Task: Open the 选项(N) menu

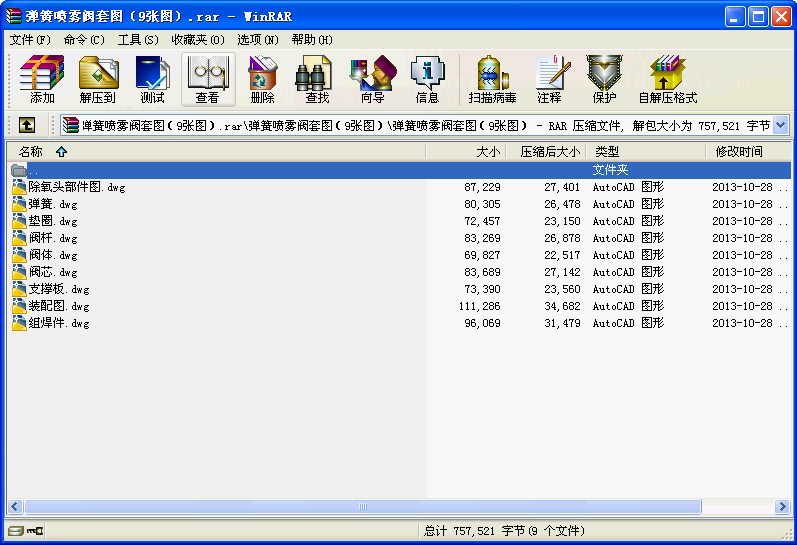Action: click(x=257, y=40)
